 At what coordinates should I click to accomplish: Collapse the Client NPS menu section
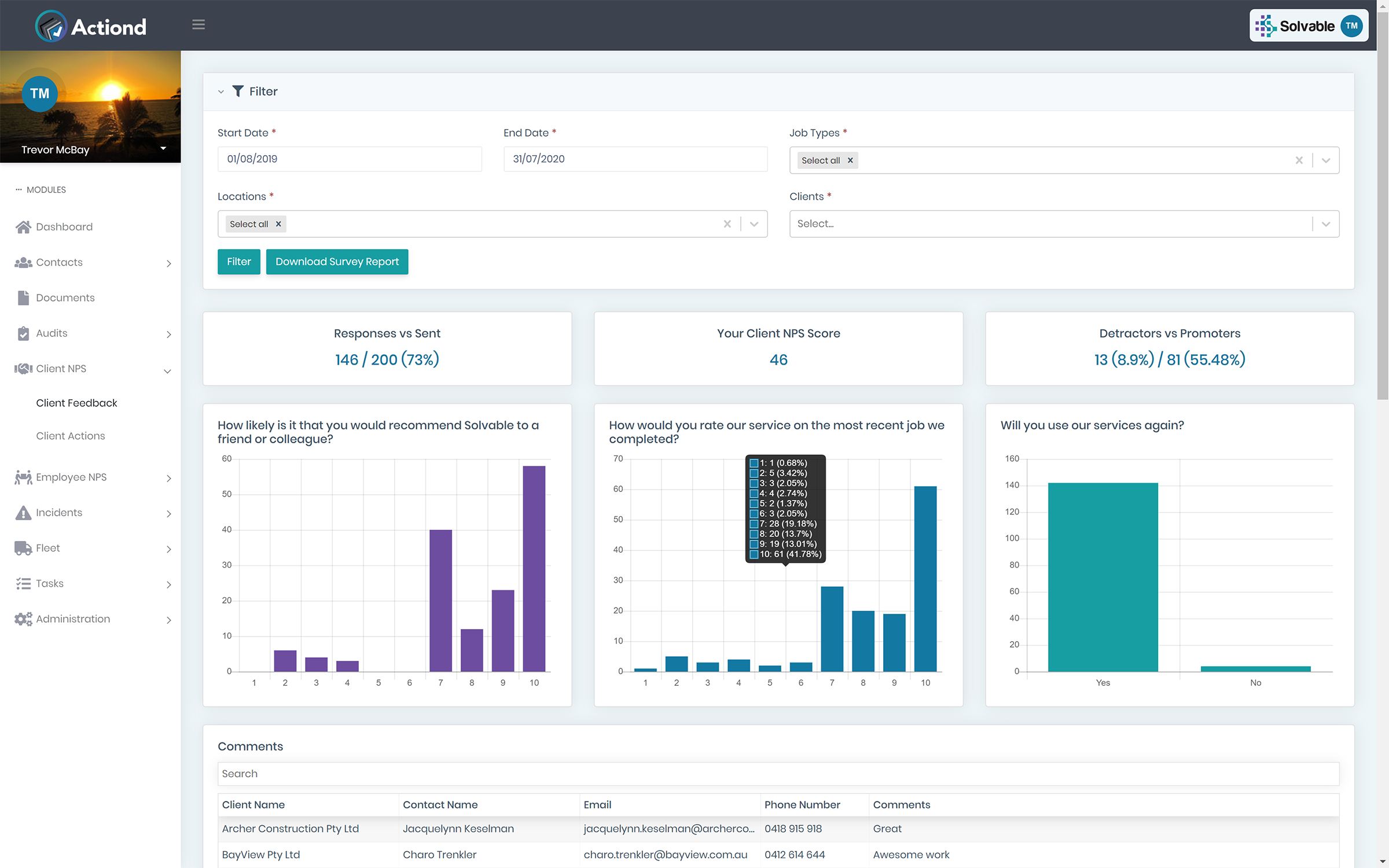point(166,368)
